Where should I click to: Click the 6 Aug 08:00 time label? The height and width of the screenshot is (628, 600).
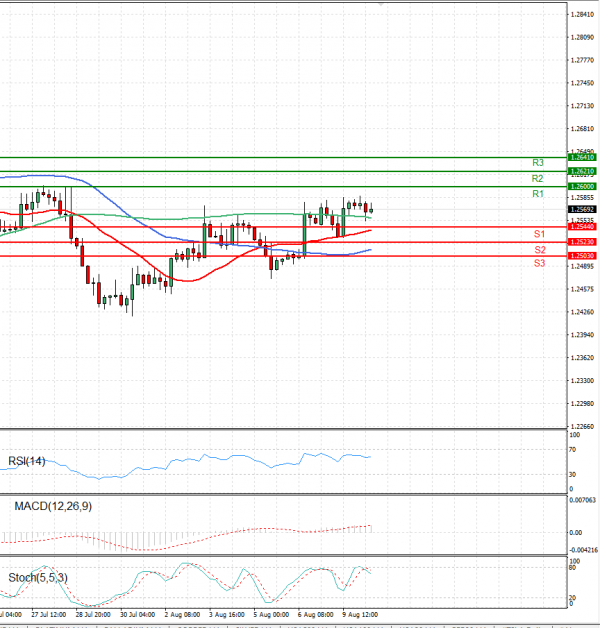coord(316,614)
